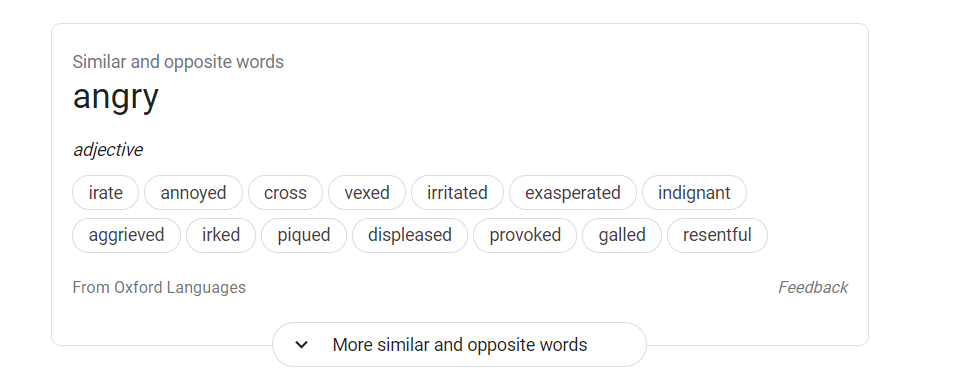Click the headword angry

(x=116, y=97)
